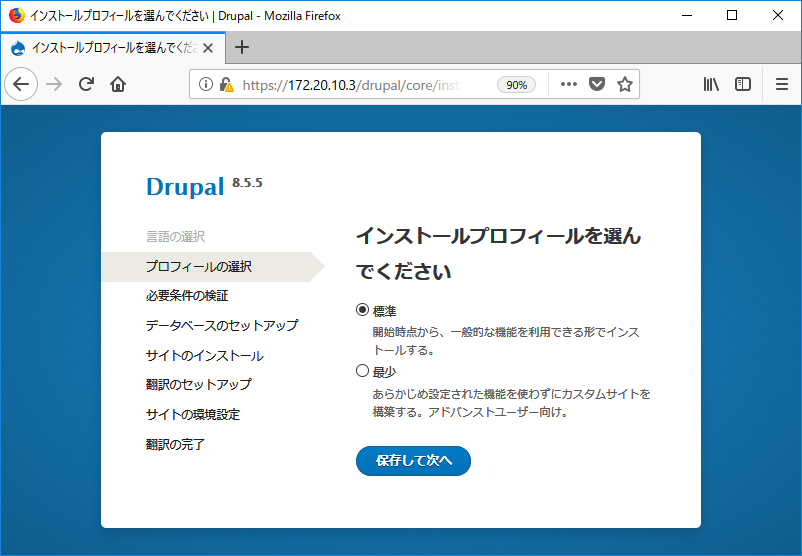Image resolution: width=802 pixels, height=556 pixels.
Task: Reset the 90% zoom level badge
Action: pyautogui.click(x=516, y=85)
